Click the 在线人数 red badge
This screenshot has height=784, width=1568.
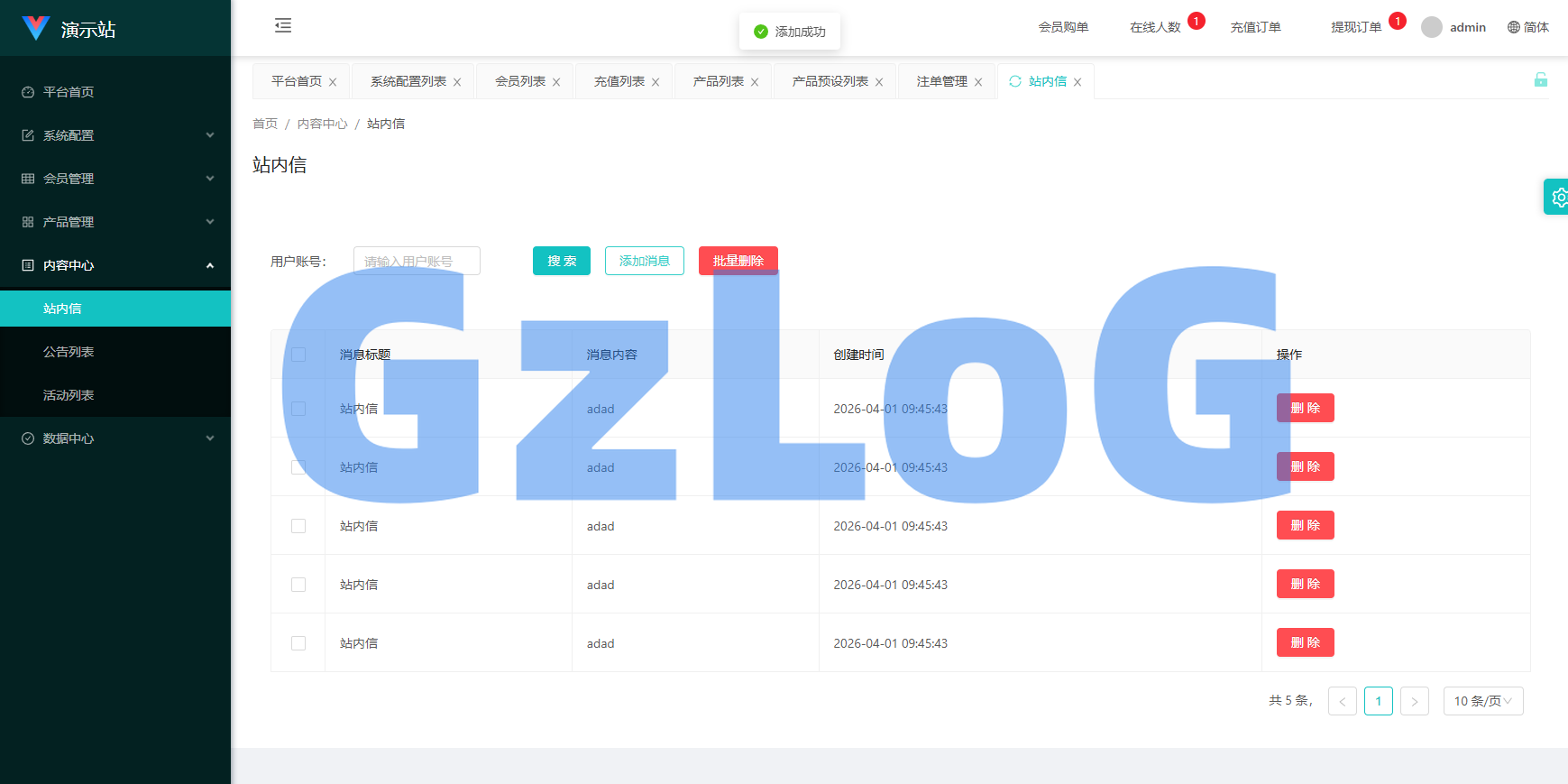(1197, 21)
